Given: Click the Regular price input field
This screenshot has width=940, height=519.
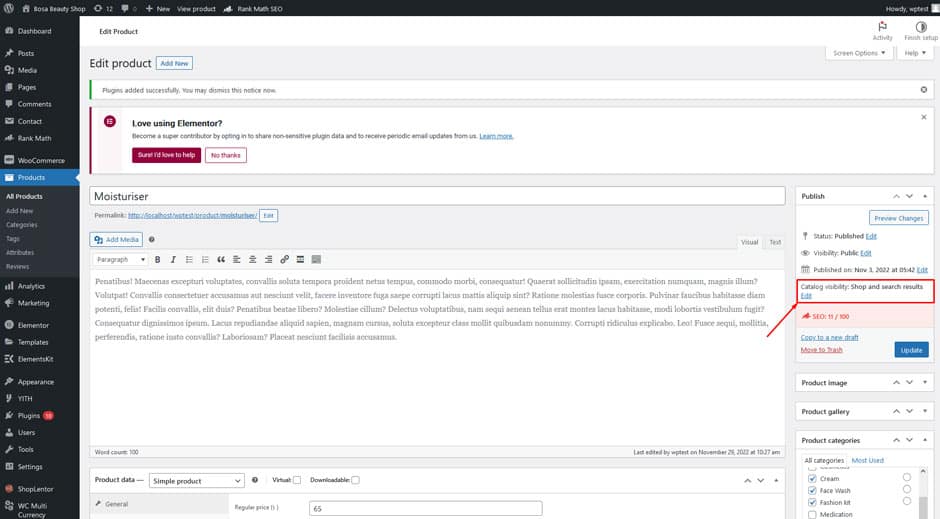Looking at the screenshot, I should [x=426, y=508].
